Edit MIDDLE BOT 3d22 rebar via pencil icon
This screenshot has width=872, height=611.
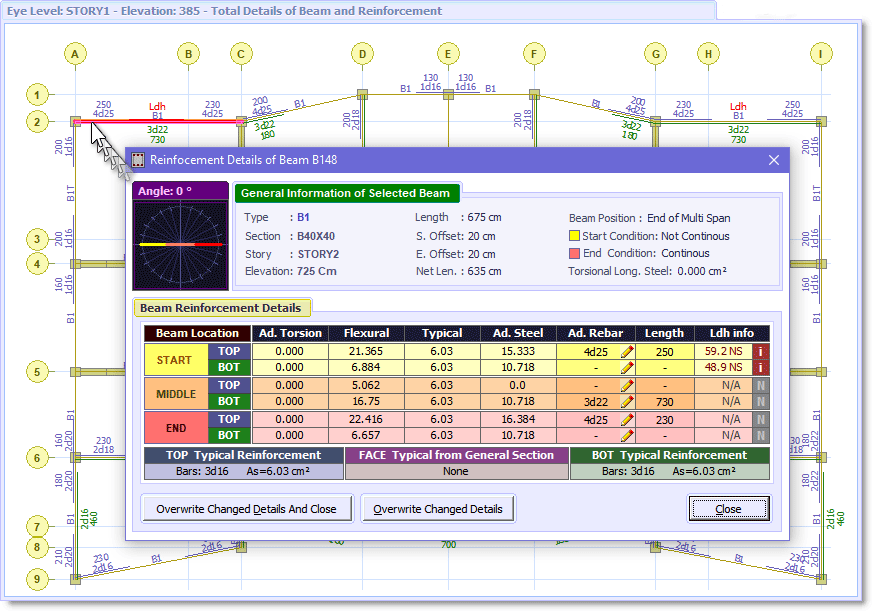click(x=626, y=401)
